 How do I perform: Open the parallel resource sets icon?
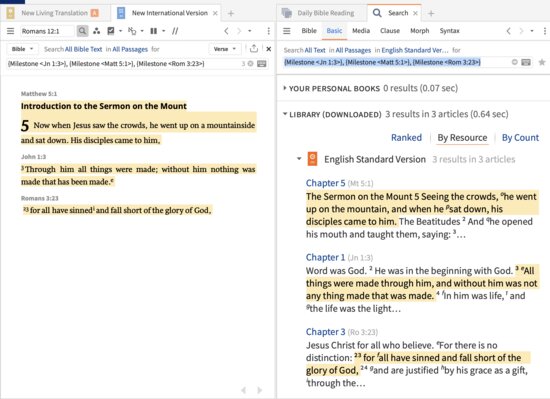coord(96,31)
